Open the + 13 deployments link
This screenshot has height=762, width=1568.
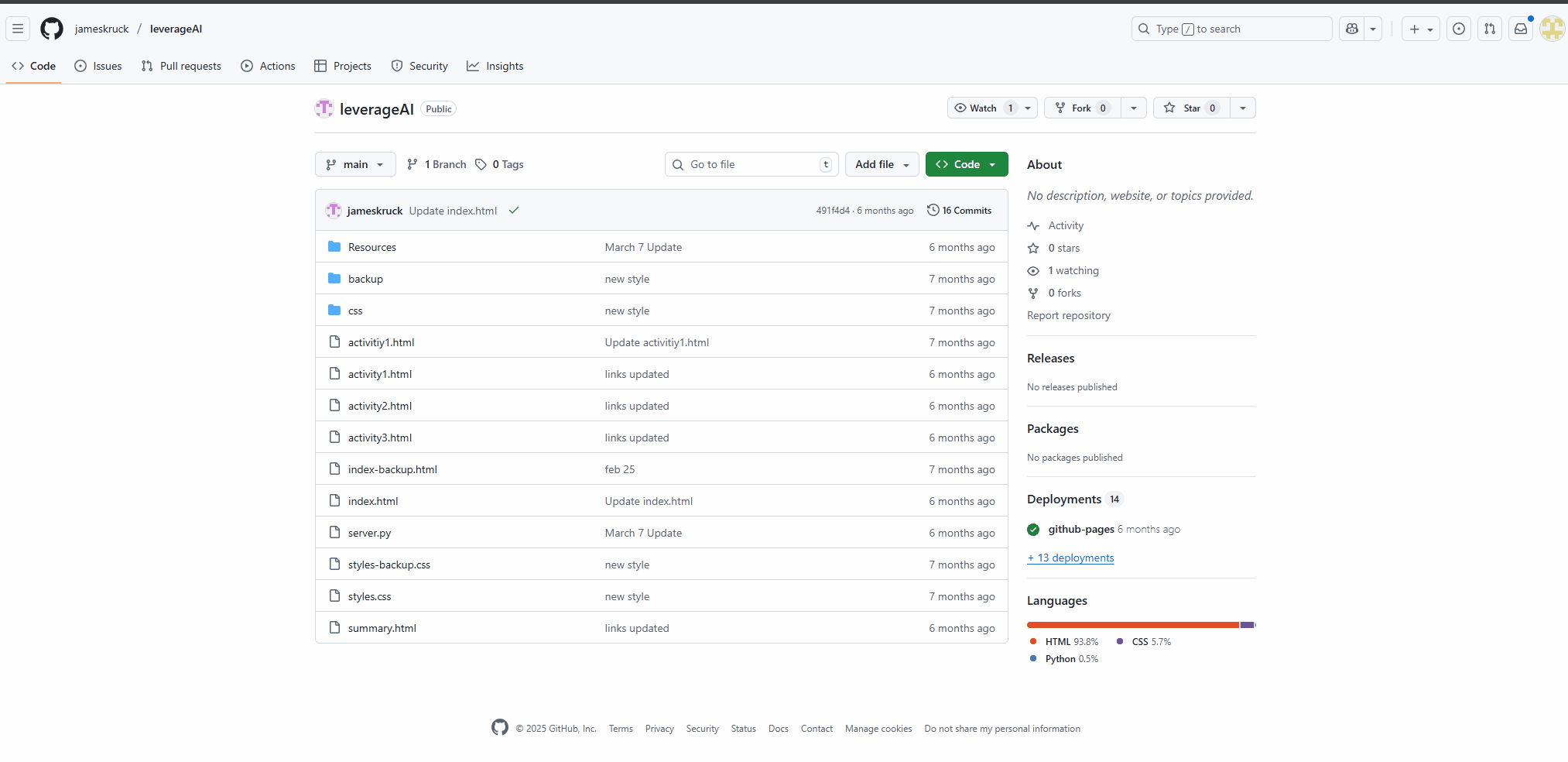tap(1070, 558)
